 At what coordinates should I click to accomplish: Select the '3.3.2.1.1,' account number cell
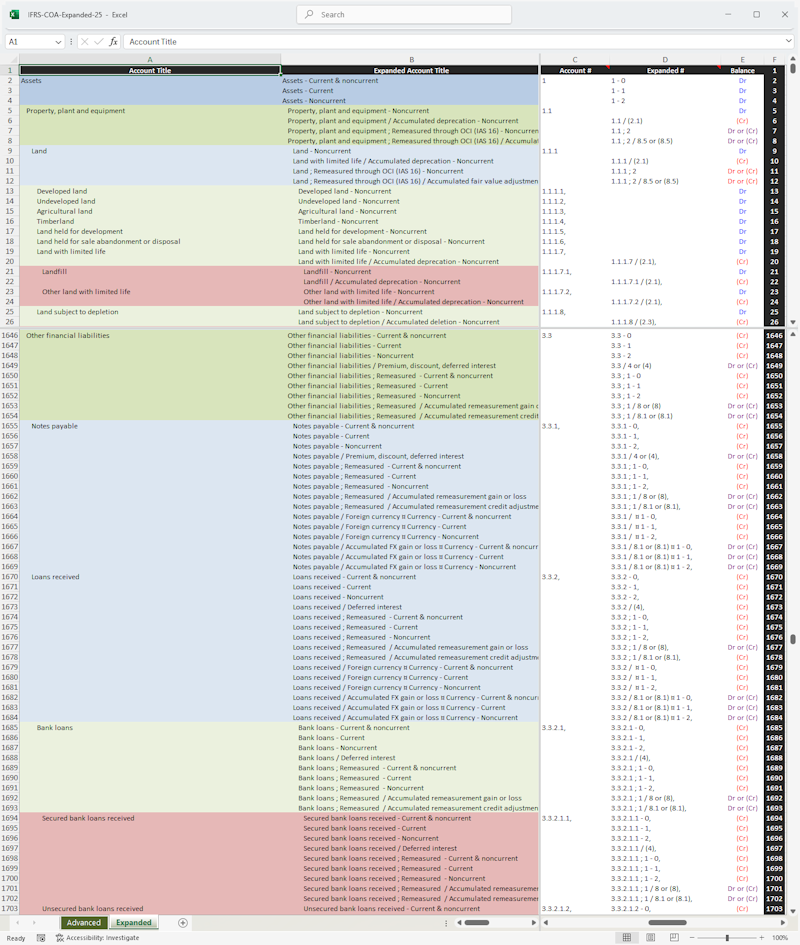(x=575, y=818)
